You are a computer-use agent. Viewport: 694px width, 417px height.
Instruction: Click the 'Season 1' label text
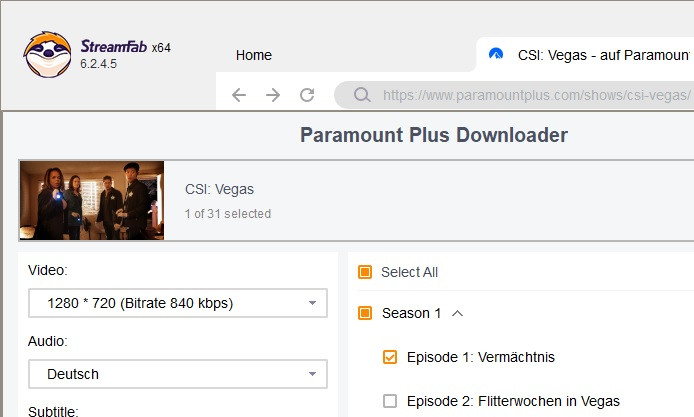coord(412,313)
